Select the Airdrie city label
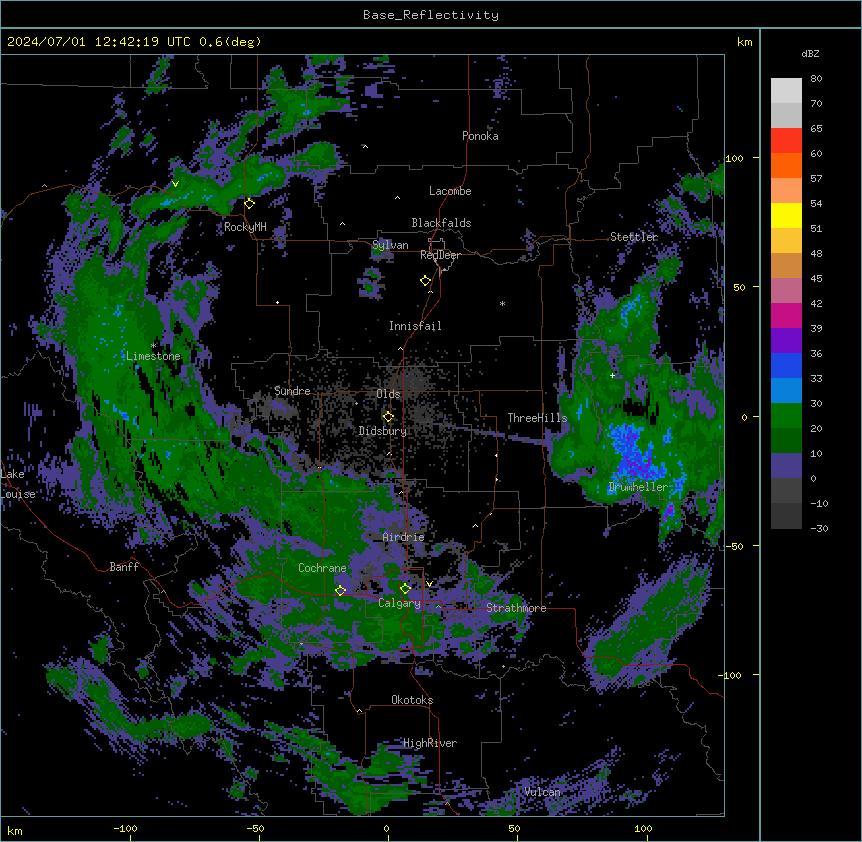This screenshot has height=842, width=862. pyautogui.click(x=403, y=537)
